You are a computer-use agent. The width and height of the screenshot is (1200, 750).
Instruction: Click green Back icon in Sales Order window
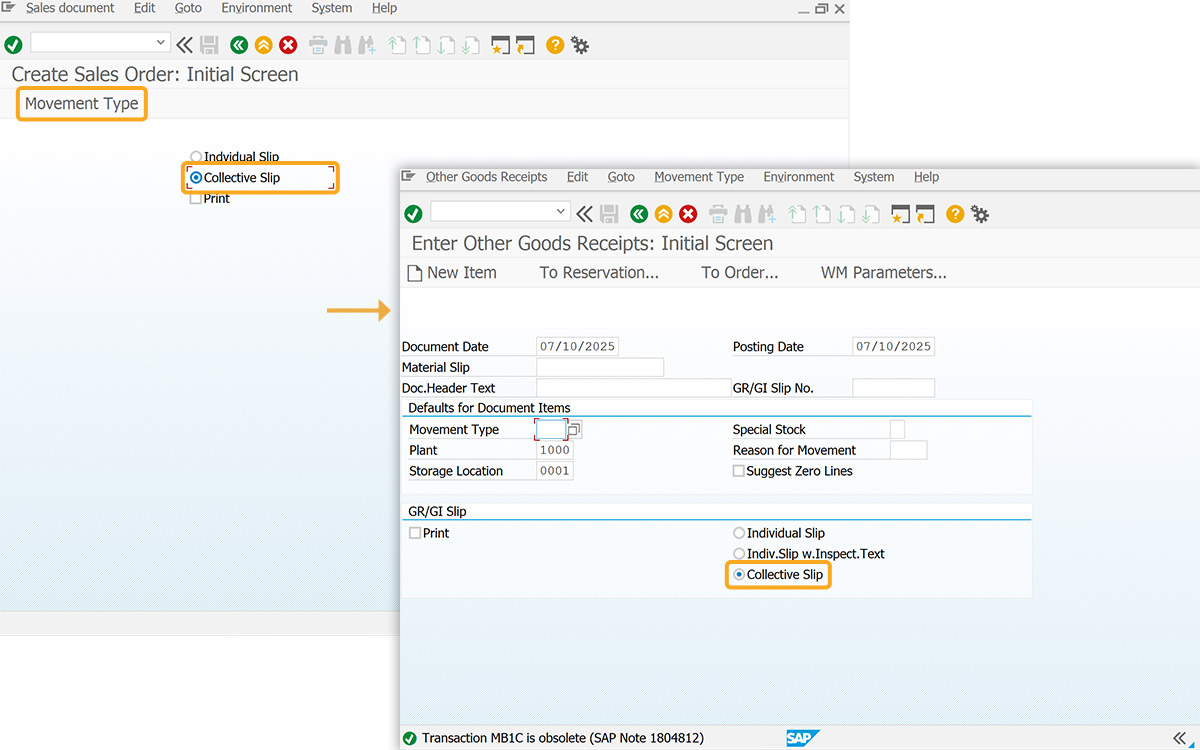click(238, 45)
